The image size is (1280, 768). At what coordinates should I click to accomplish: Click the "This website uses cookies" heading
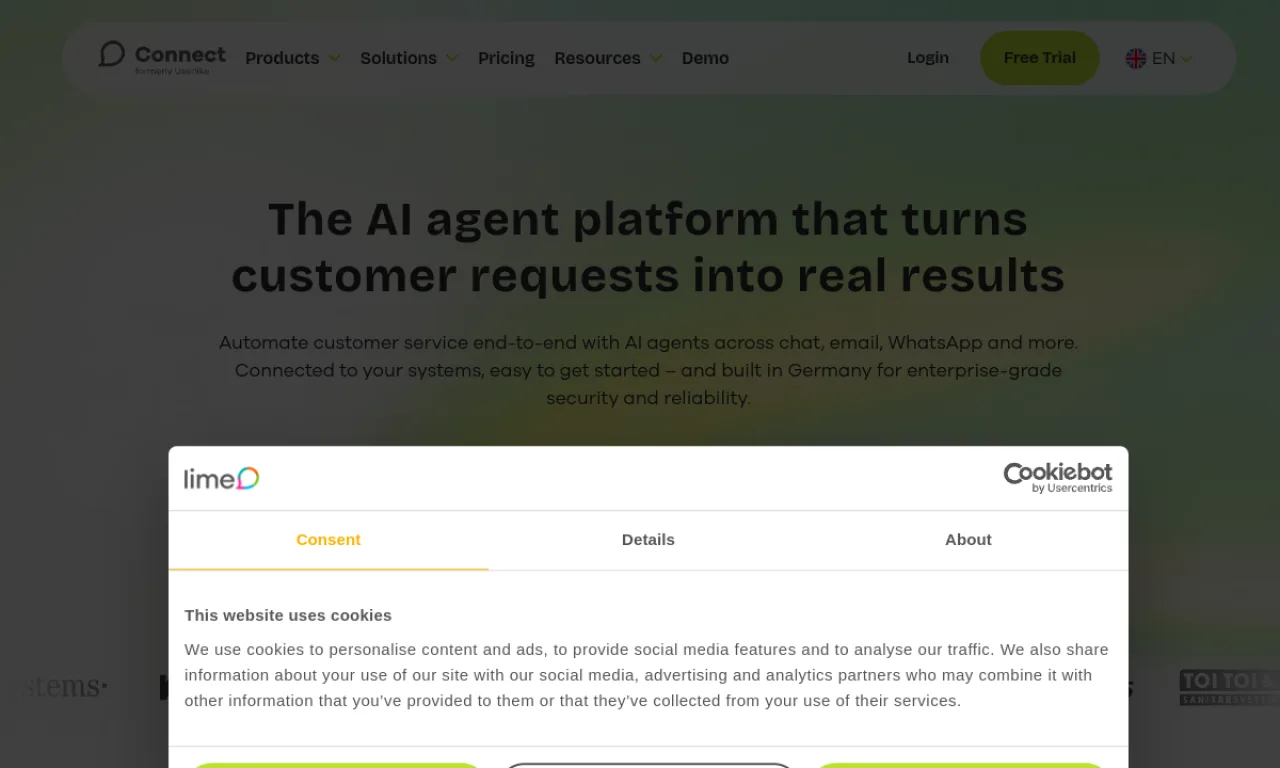pos(288,615)
